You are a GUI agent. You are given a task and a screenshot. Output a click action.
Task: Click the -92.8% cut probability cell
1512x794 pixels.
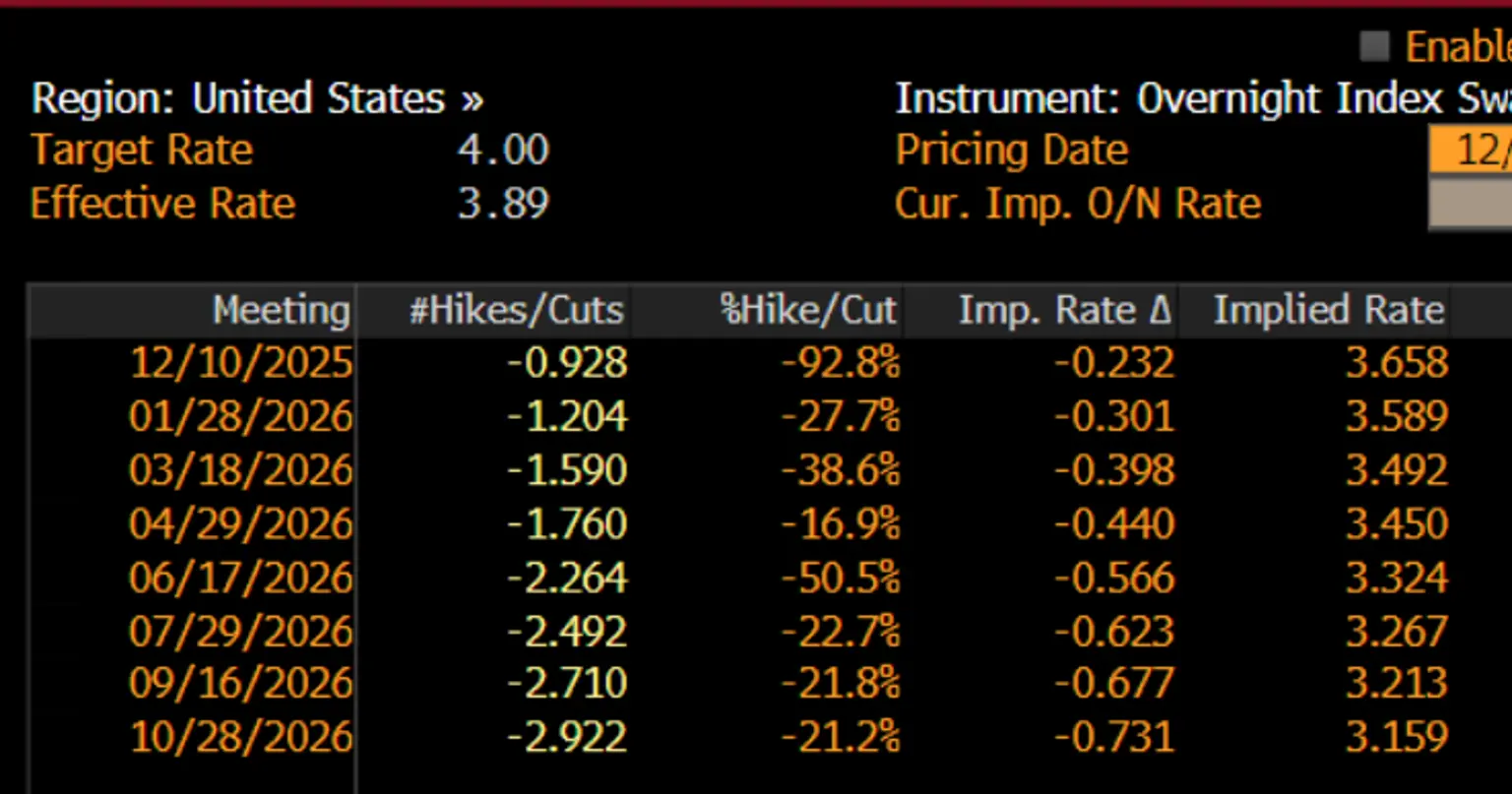tap(841, 363)
